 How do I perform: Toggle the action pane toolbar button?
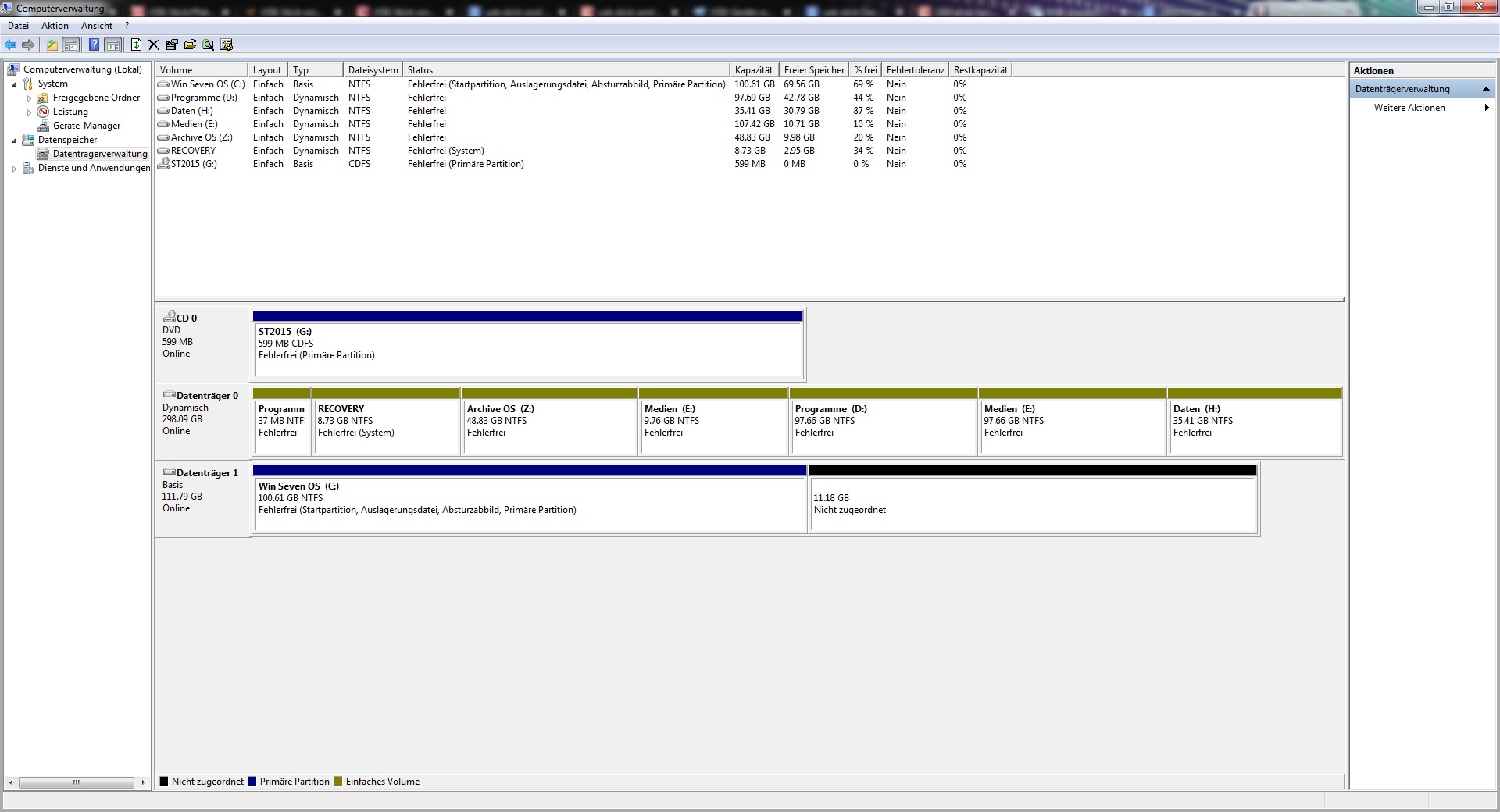point(113,45)
